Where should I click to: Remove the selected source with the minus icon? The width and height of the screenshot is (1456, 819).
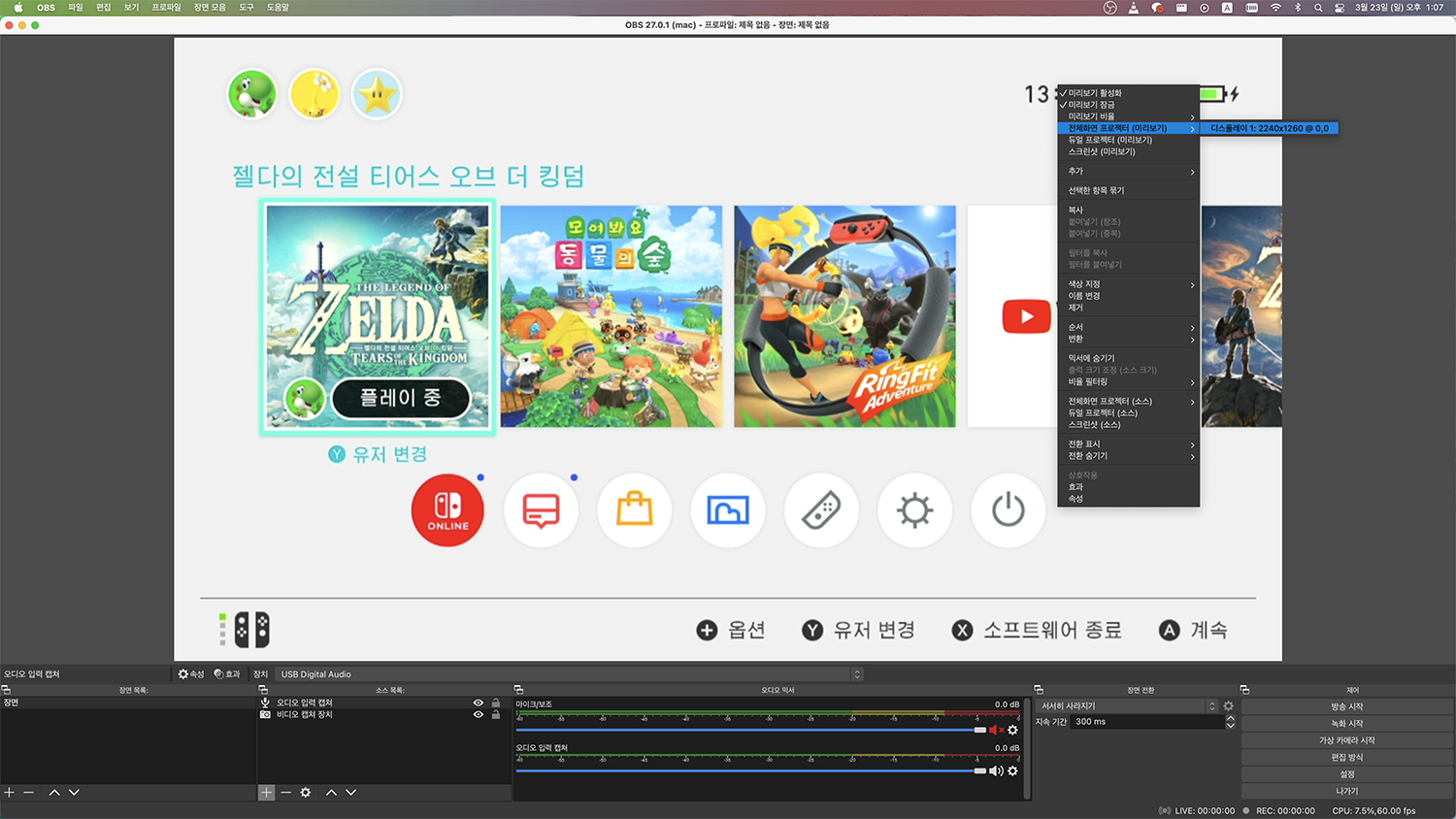(285, 793)
